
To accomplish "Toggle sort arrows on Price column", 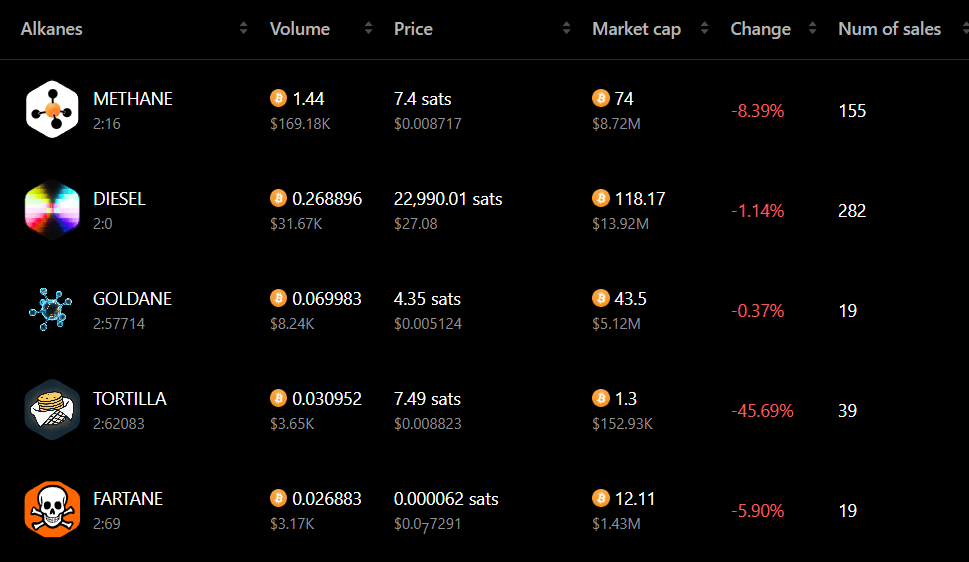I will click(567, 28).
